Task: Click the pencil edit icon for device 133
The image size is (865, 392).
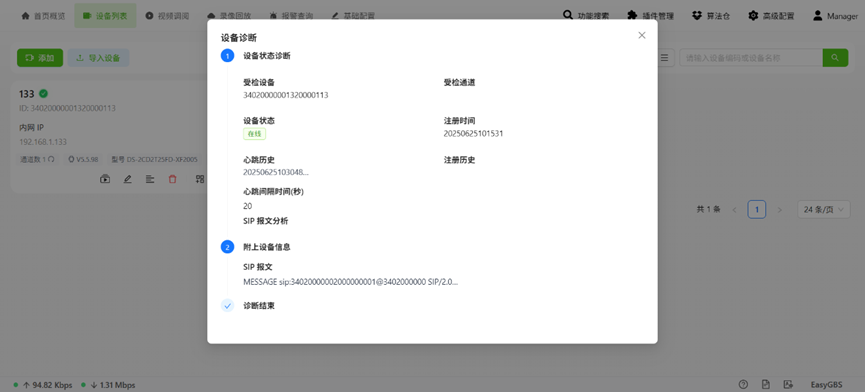Action: tap(127, 179)
